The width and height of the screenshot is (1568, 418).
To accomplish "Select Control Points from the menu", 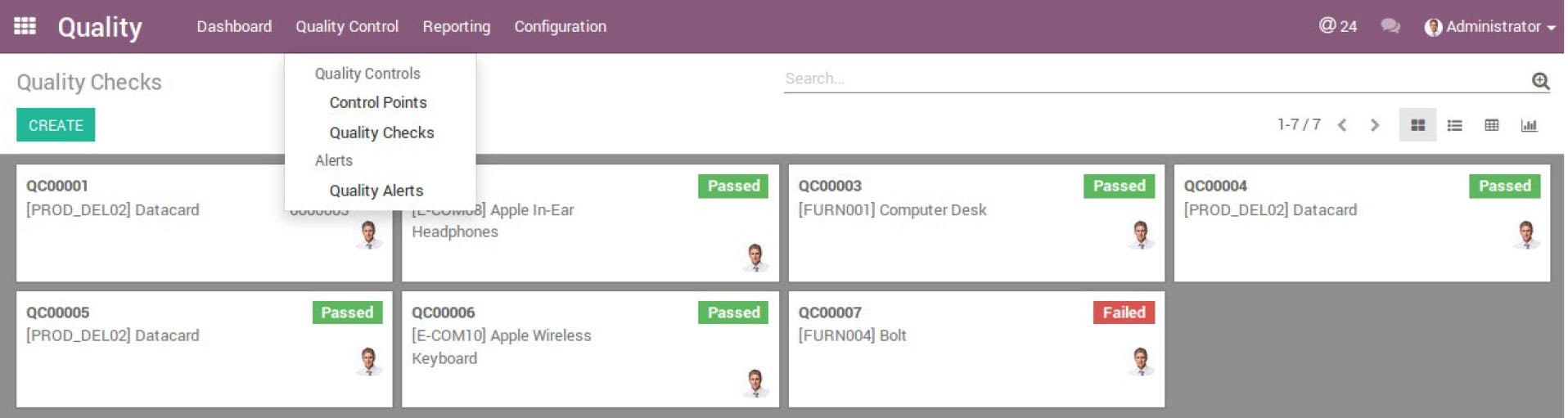I will [378, 102].
